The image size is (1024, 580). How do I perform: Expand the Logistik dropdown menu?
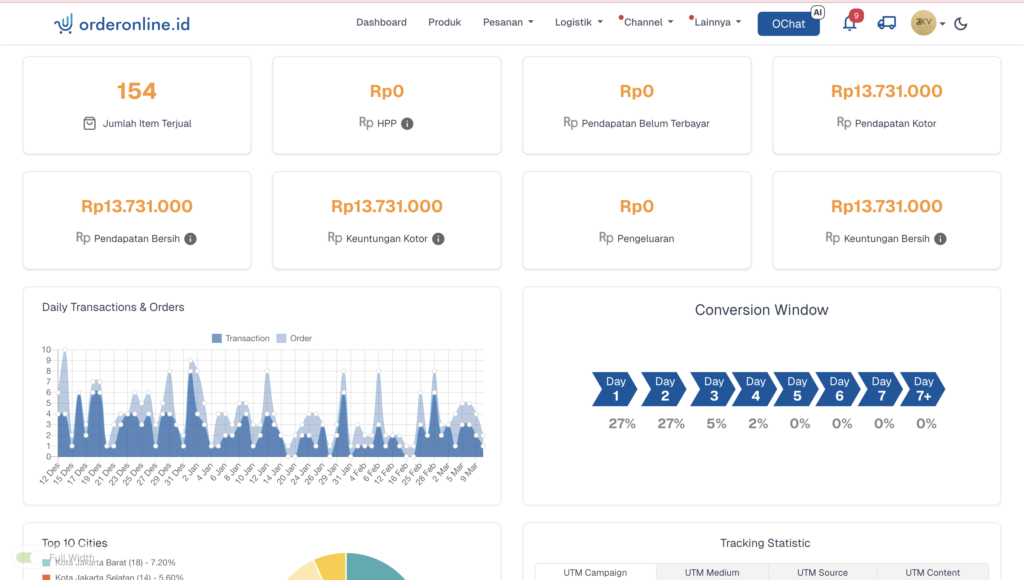point(578,22)
